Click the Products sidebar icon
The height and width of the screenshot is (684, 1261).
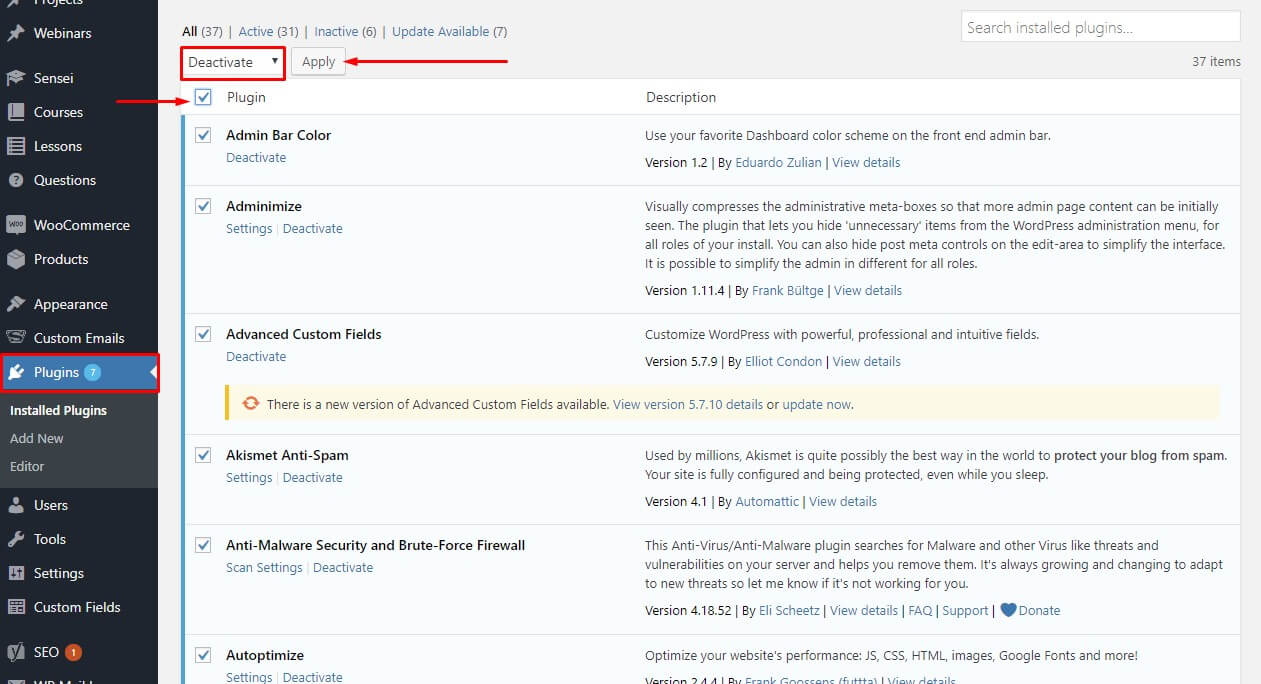click(x=18, y=258)
